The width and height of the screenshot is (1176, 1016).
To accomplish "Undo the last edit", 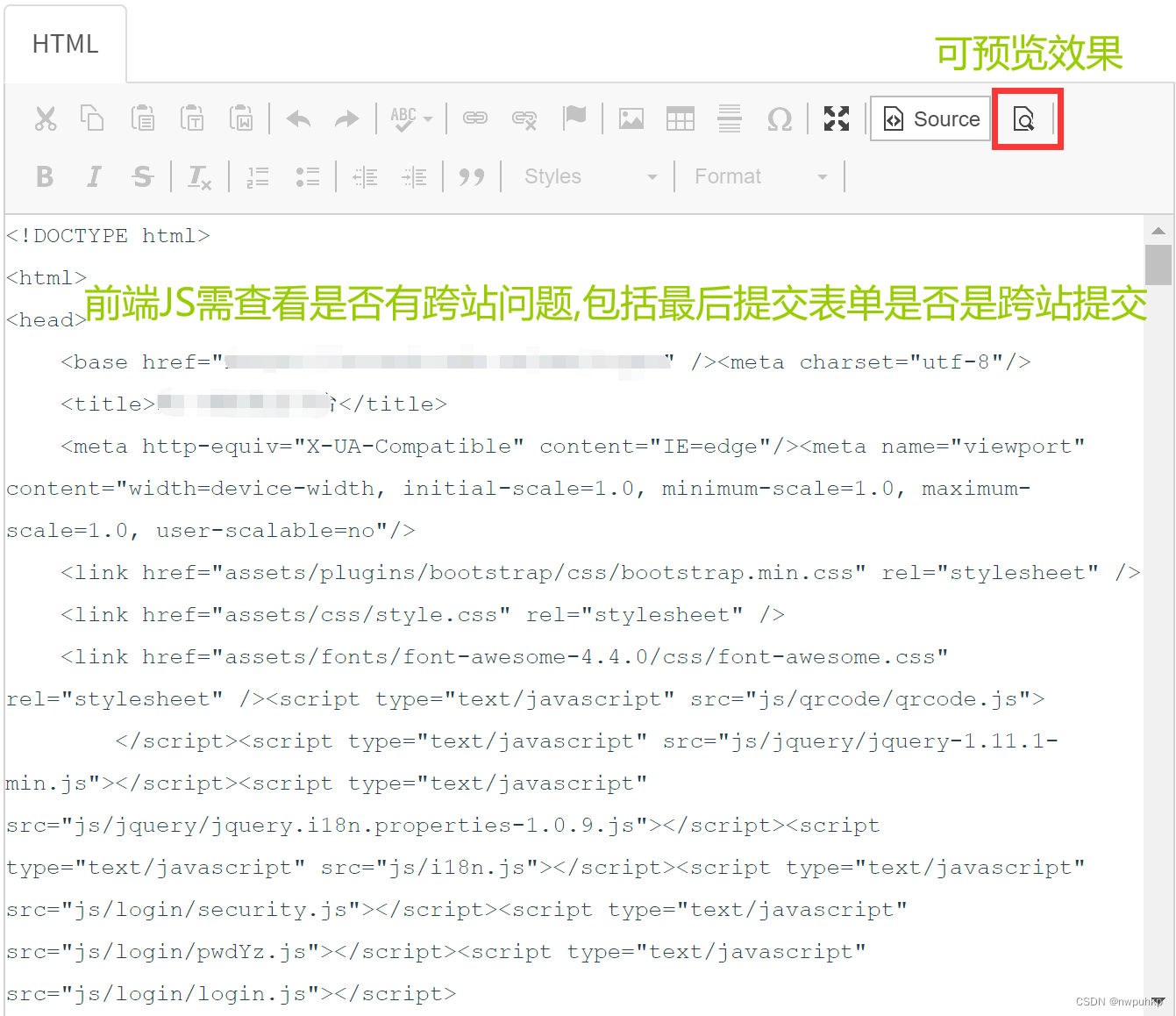I will tap(299, 118).
